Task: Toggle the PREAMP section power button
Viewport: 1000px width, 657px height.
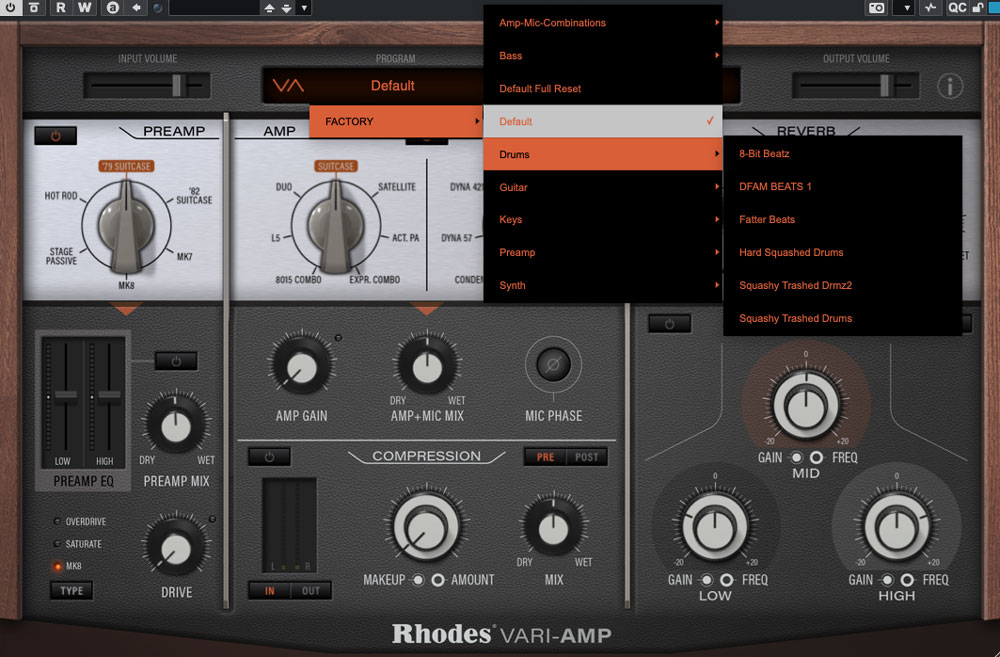Action: [x=55, y=134]
